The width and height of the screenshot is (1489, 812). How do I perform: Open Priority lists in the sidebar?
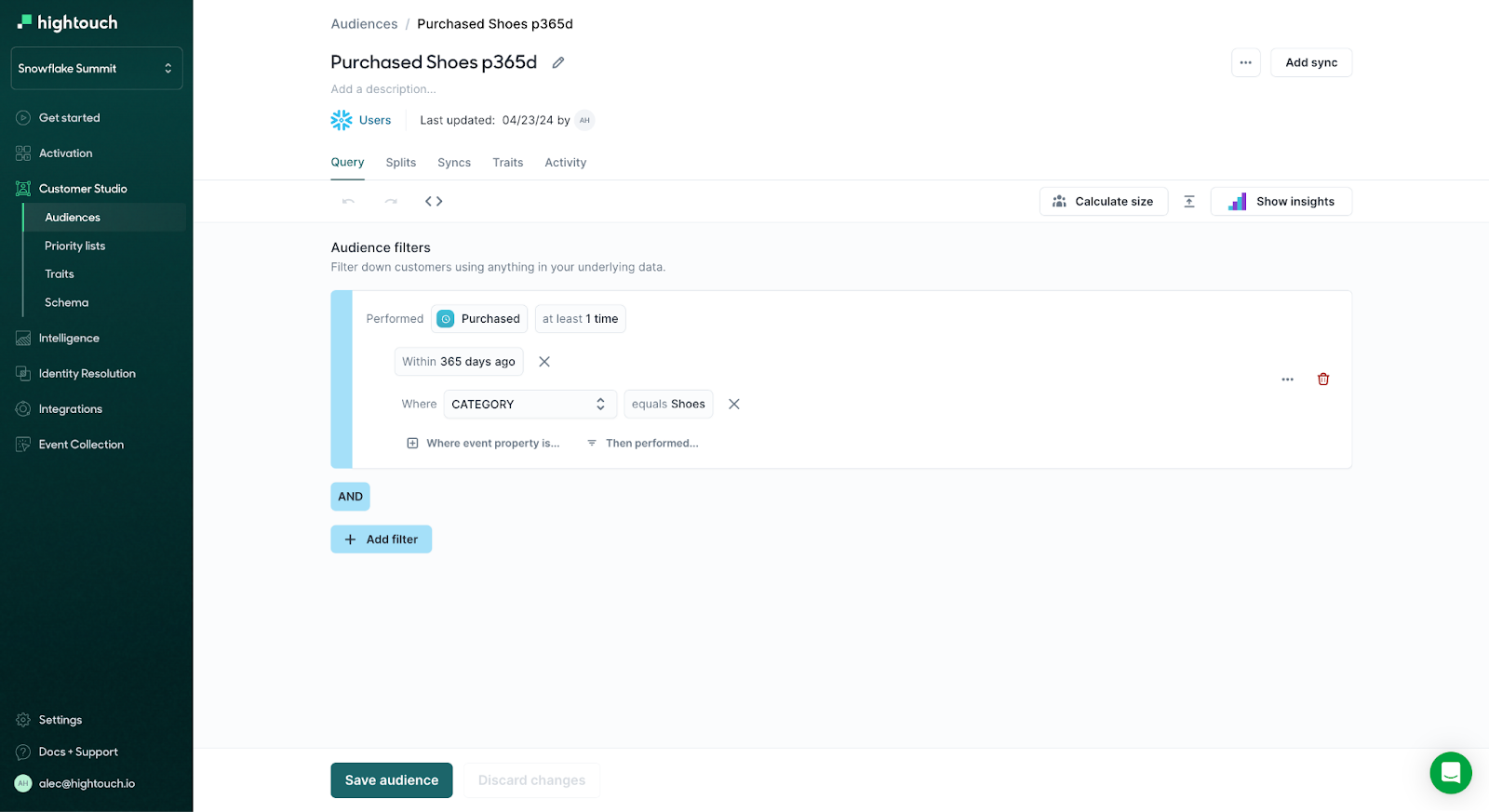(75, 246)
